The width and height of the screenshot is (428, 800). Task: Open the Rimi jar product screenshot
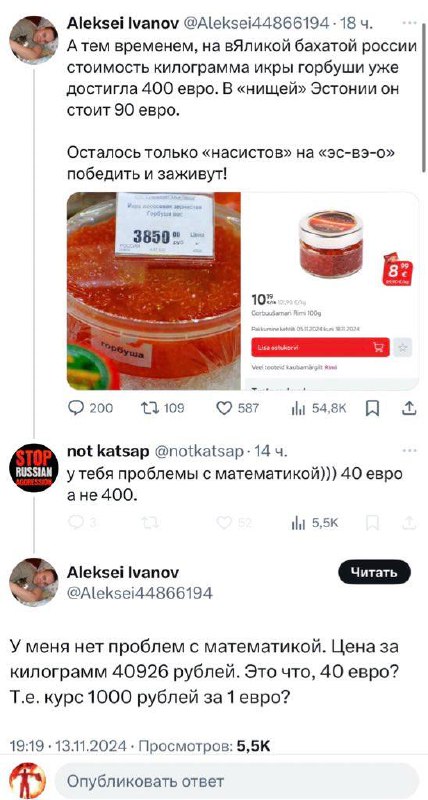[x=331, y=291]
